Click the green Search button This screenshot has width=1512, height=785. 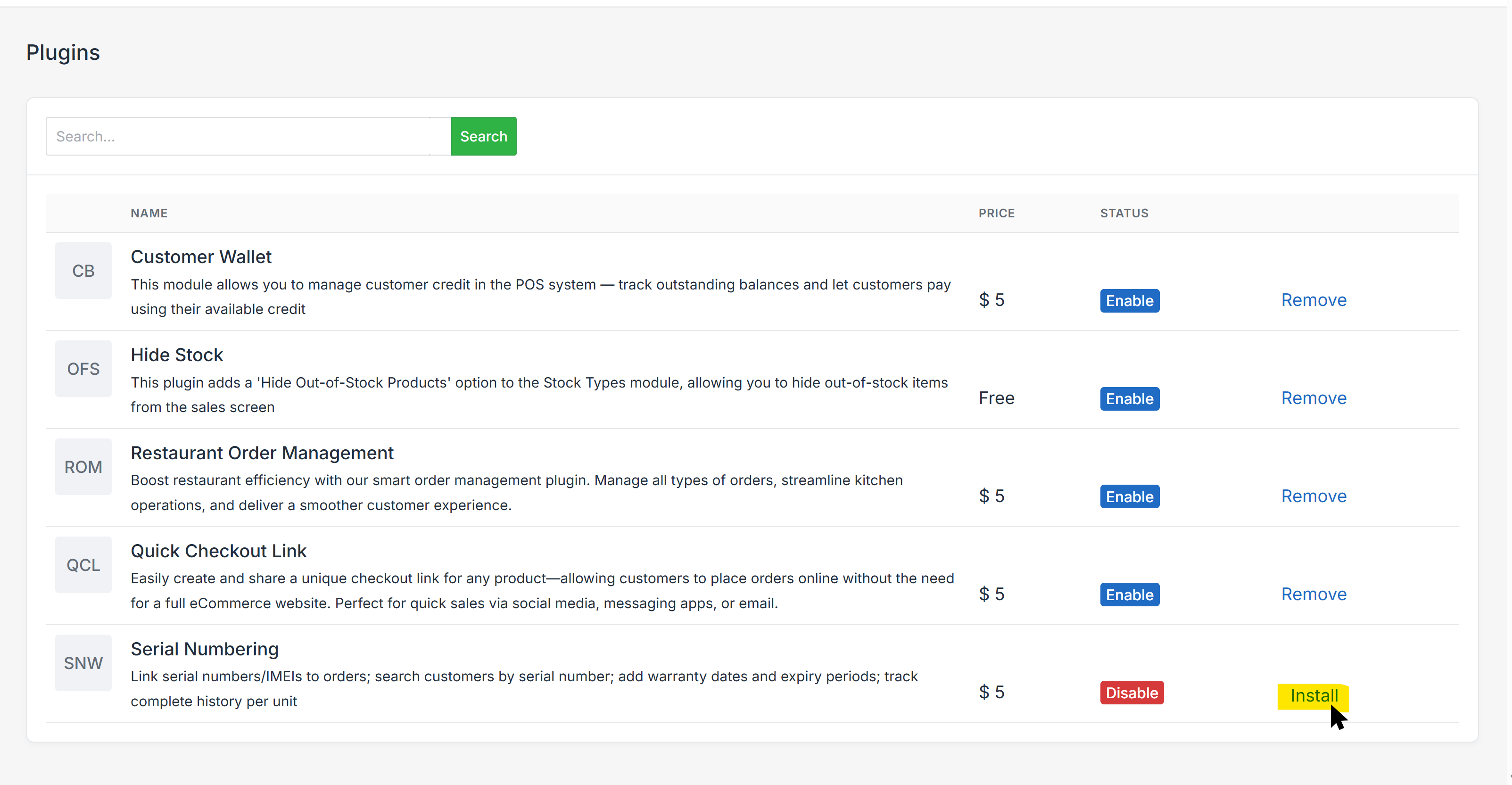484,136
